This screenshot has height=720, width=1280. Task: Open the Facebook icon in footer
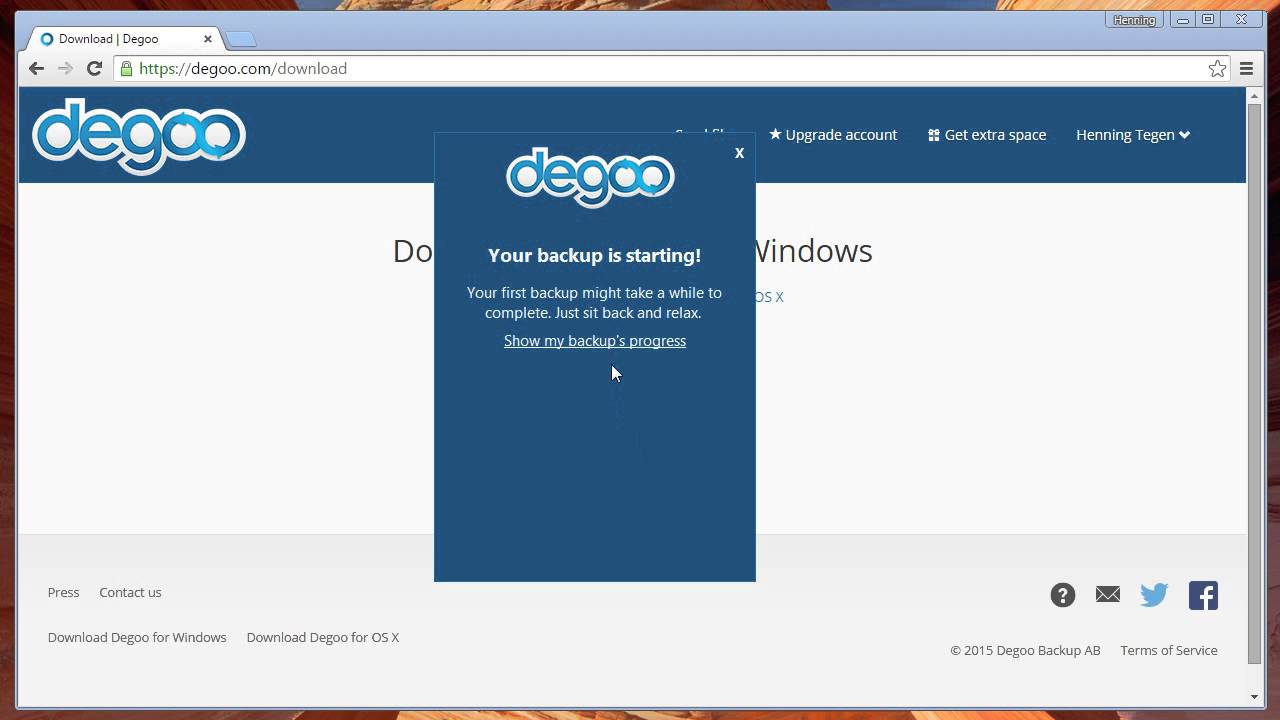1203,595
